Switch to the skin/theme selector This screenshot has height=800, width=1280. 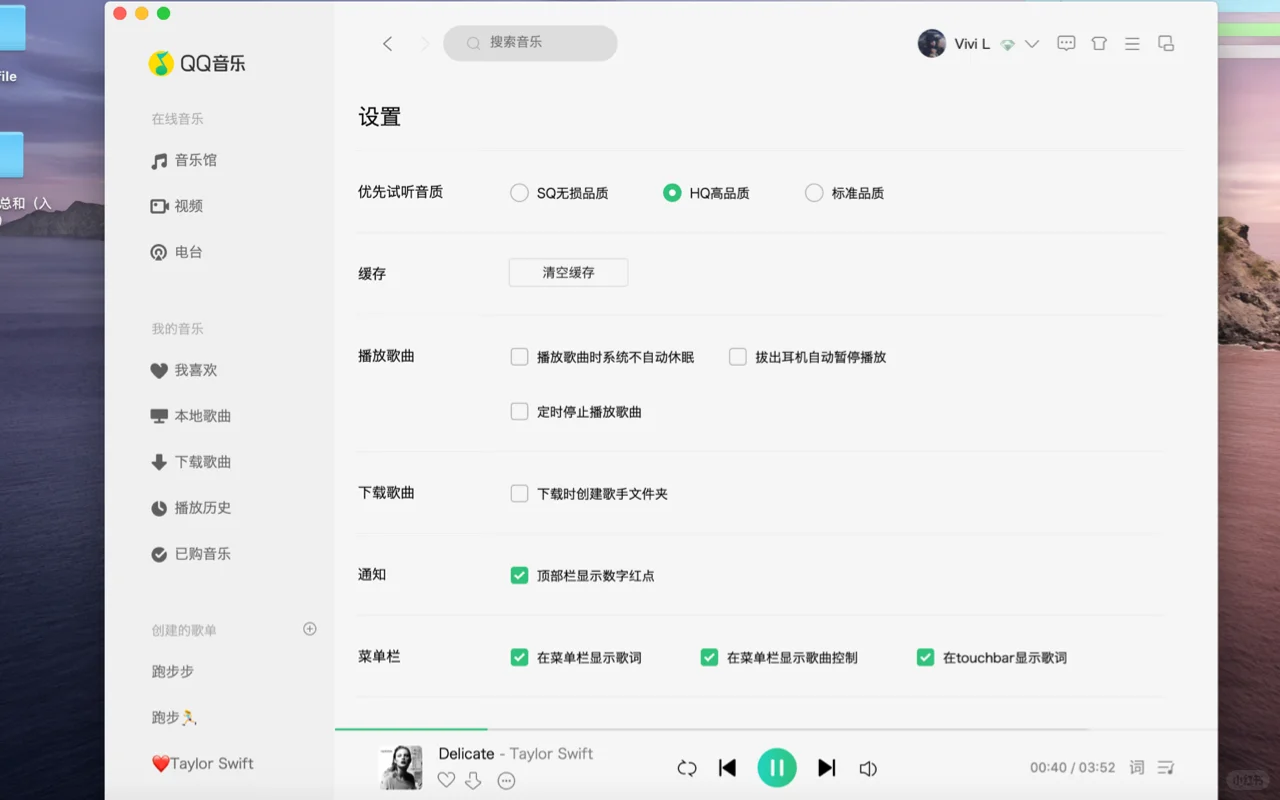click(x=1099, y=43)
